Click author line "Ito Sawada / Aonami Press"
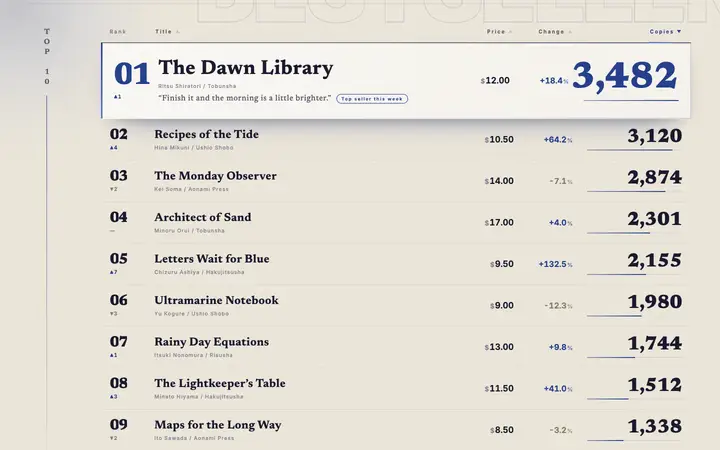 point(194,438)
